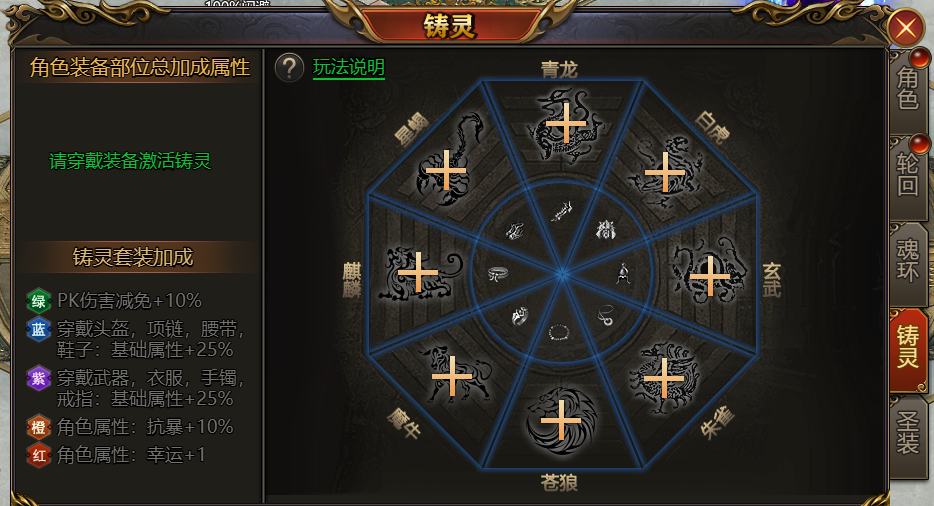Click the blue 蓝 set bonus badge
This screenshot has height=506, width=934.
click(x=38, y=330)
